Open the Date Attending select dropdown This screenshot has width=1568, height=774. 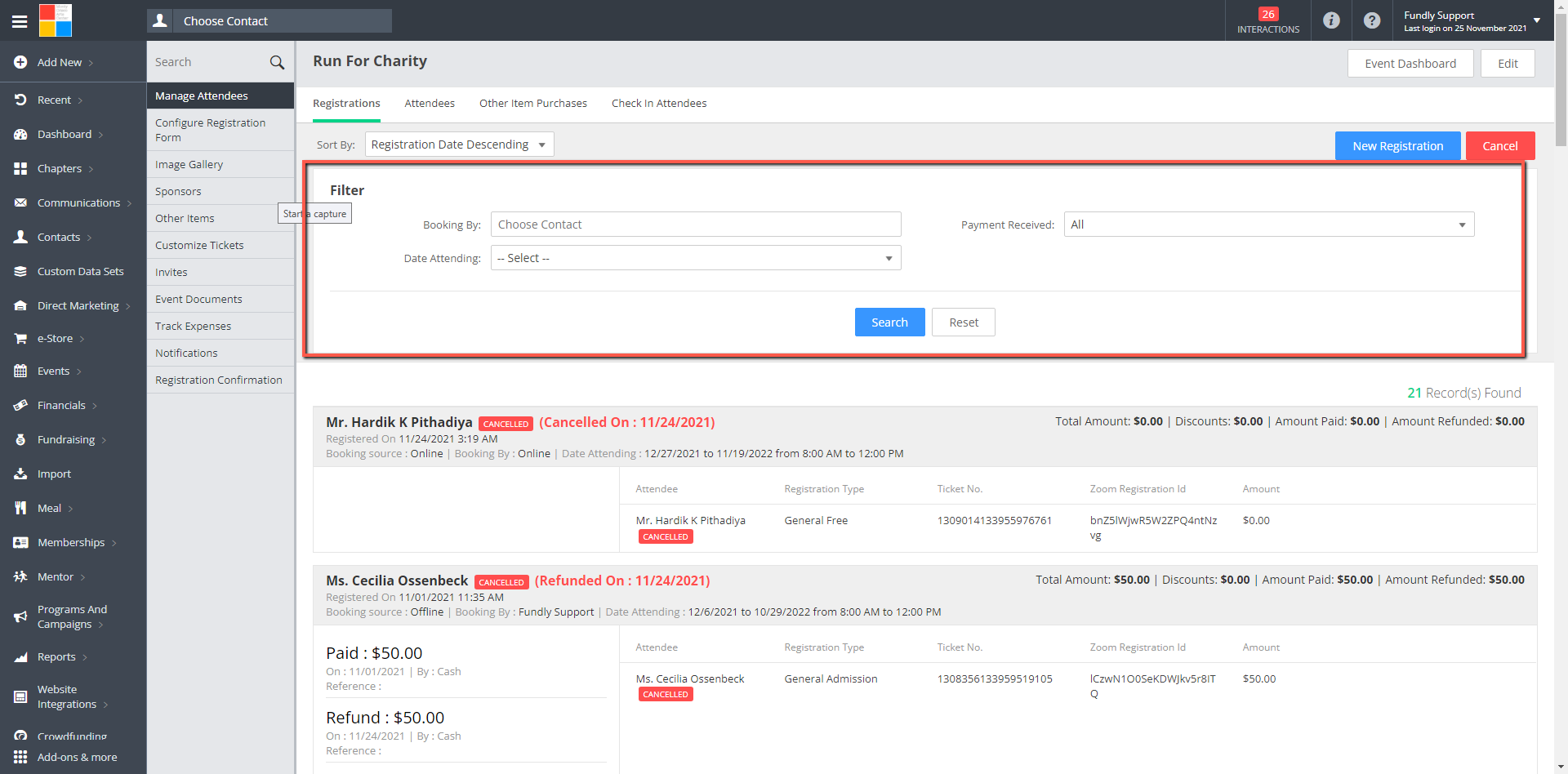[x=695, y=258]
